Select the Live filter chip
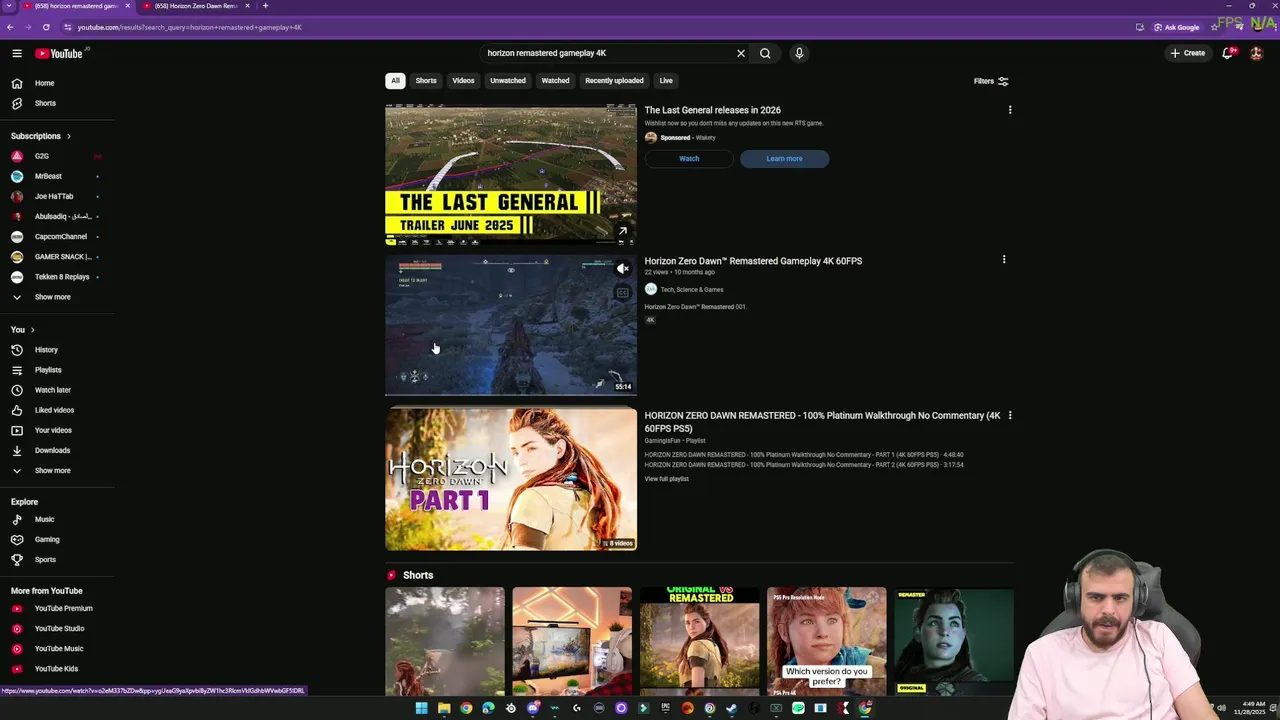 coord(666,80)
